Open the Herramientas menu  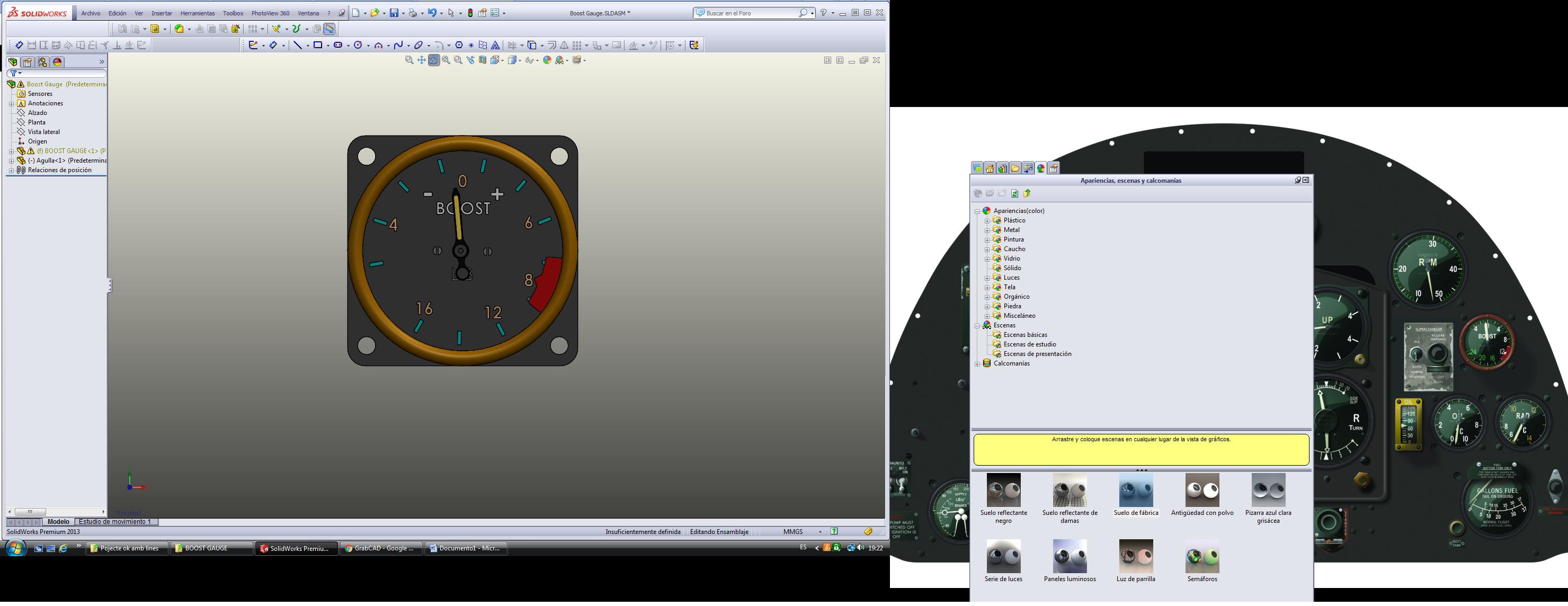click(198, 13)
